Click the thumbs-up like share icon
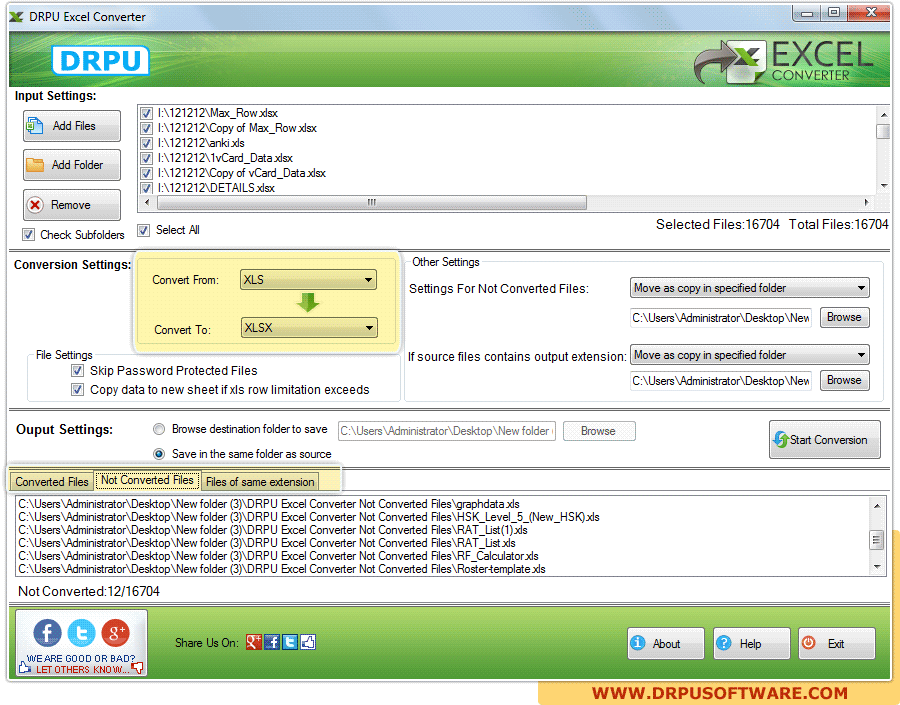Image resolution: width=900 pixels, height=705 pixels. pyautogui.click(x=308, y=642)
